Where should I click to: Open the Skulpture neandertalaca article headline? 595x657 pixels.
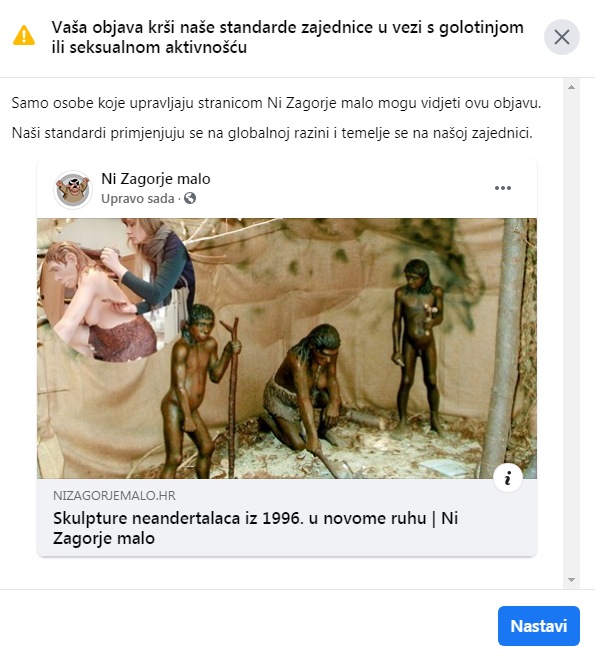[x=255, y=528]
